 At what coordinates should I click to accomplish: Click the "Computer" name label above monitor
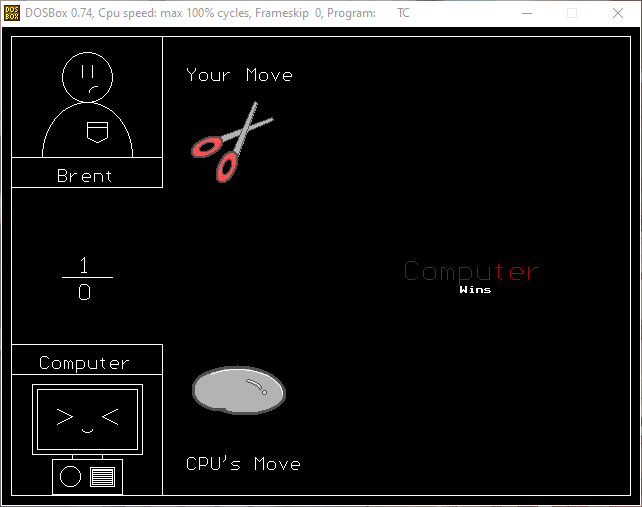tap(85, 362)
